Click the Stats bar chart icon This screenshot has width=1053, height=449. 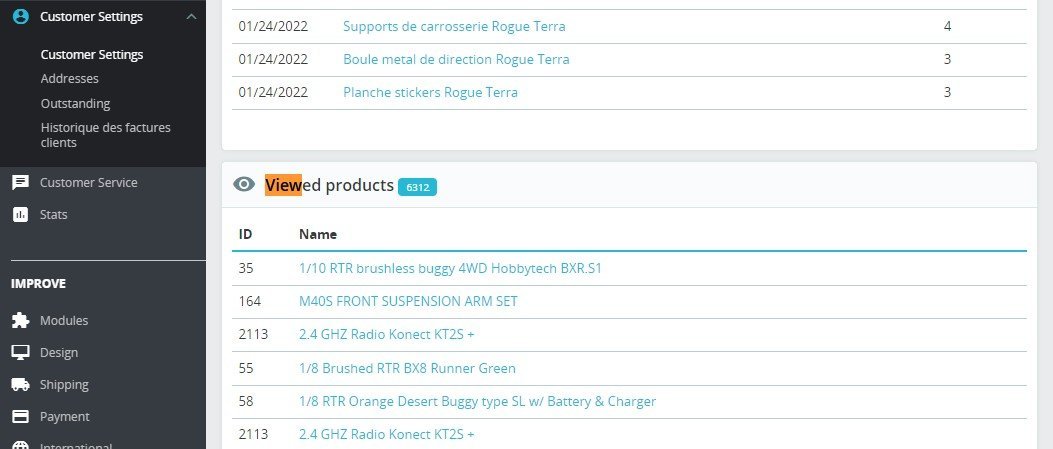(20, 215)
